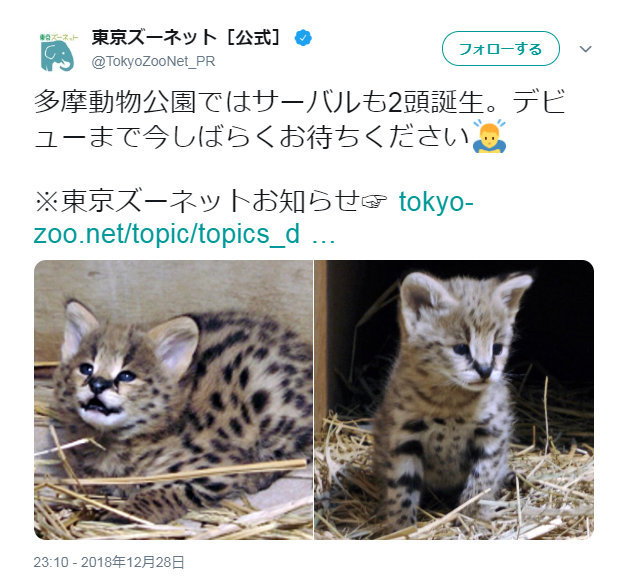
Task: Click the ※ reference mark symbol
Action: [47, 201]
